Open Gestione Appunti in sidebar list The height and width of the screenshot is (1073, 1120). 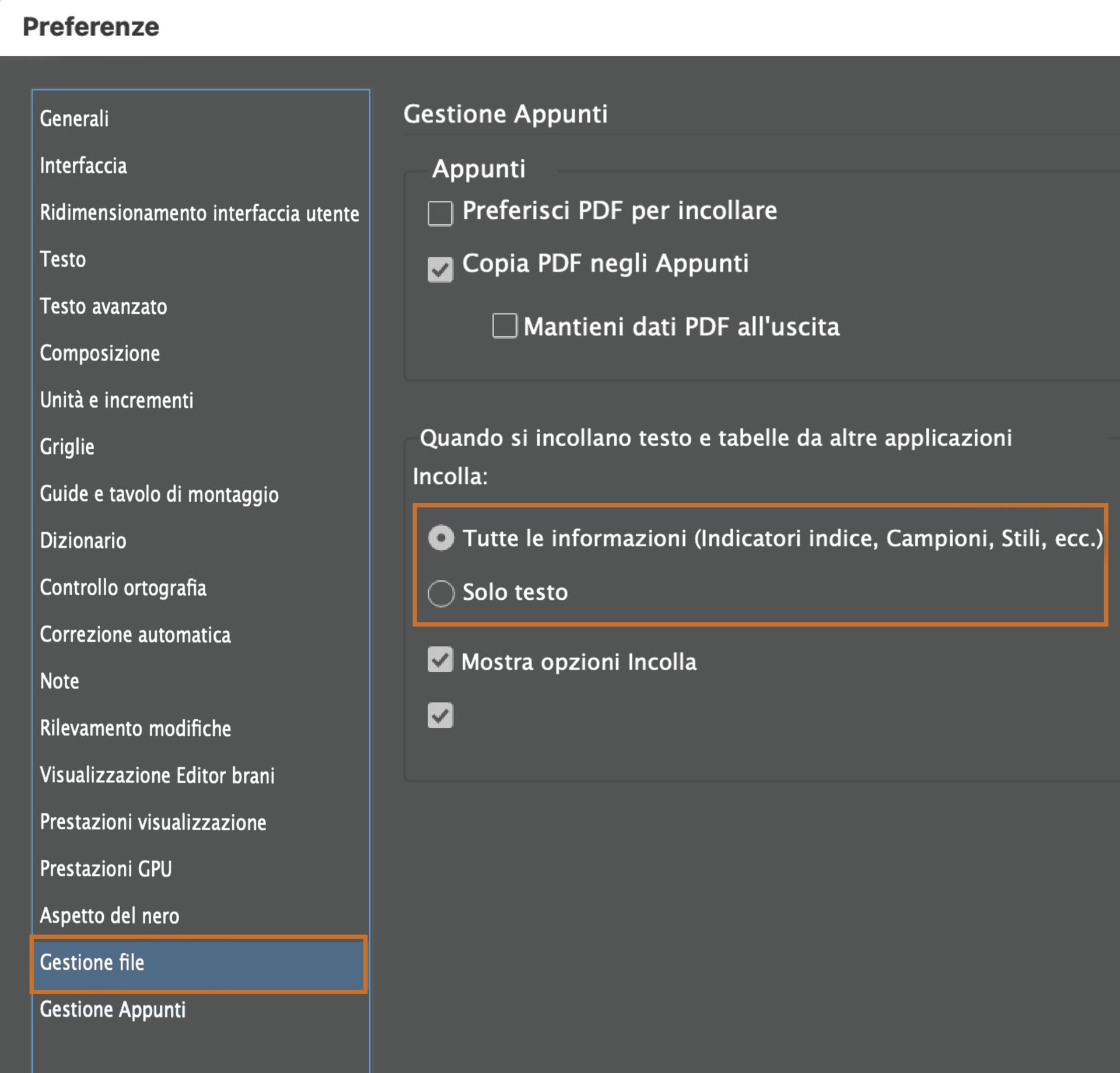113,1009
